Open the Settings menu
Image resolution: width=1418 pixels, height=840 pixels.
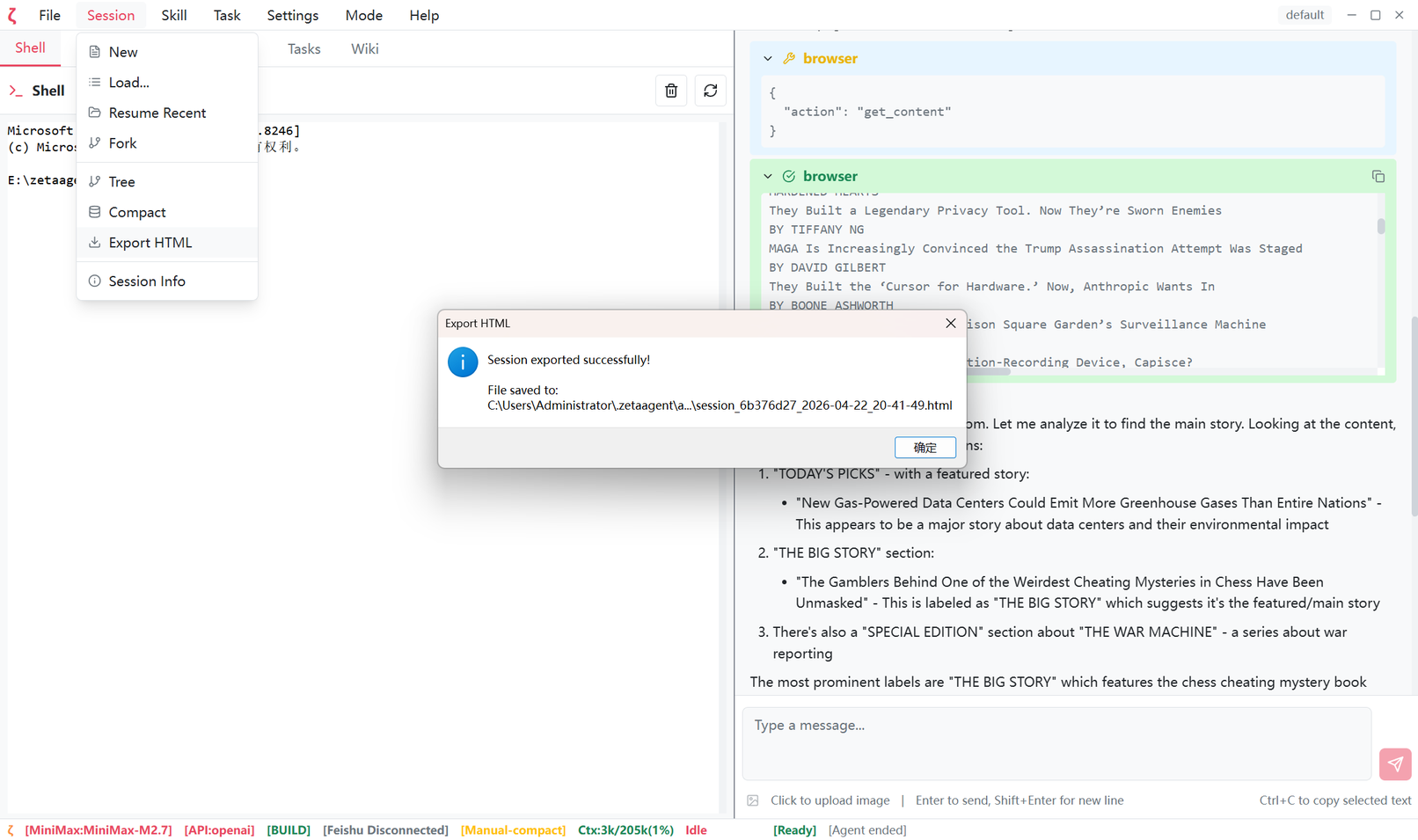tap(292, 16)
